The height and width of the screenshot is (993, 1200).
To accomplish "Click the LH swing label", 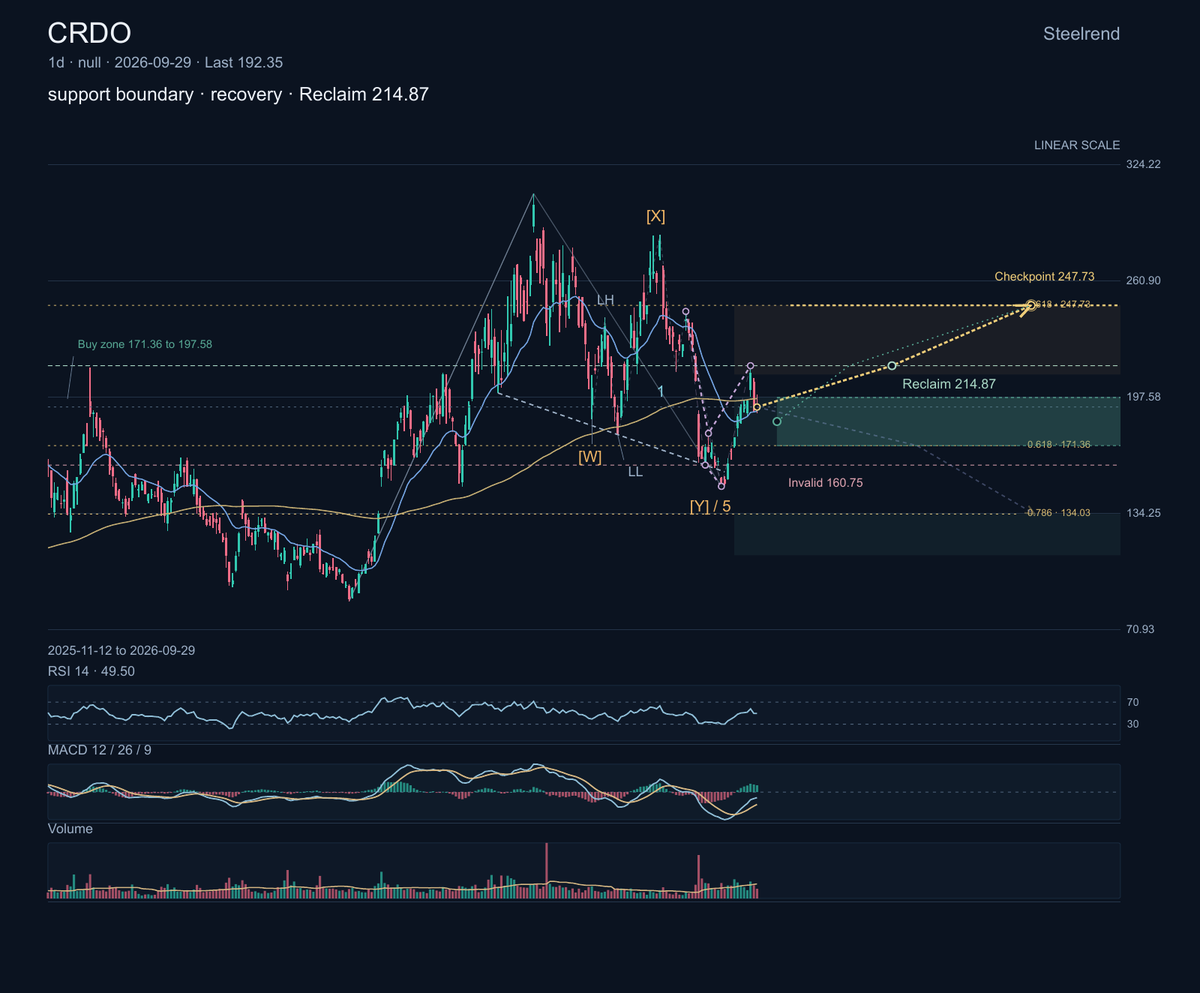I will tap(606, 300).
